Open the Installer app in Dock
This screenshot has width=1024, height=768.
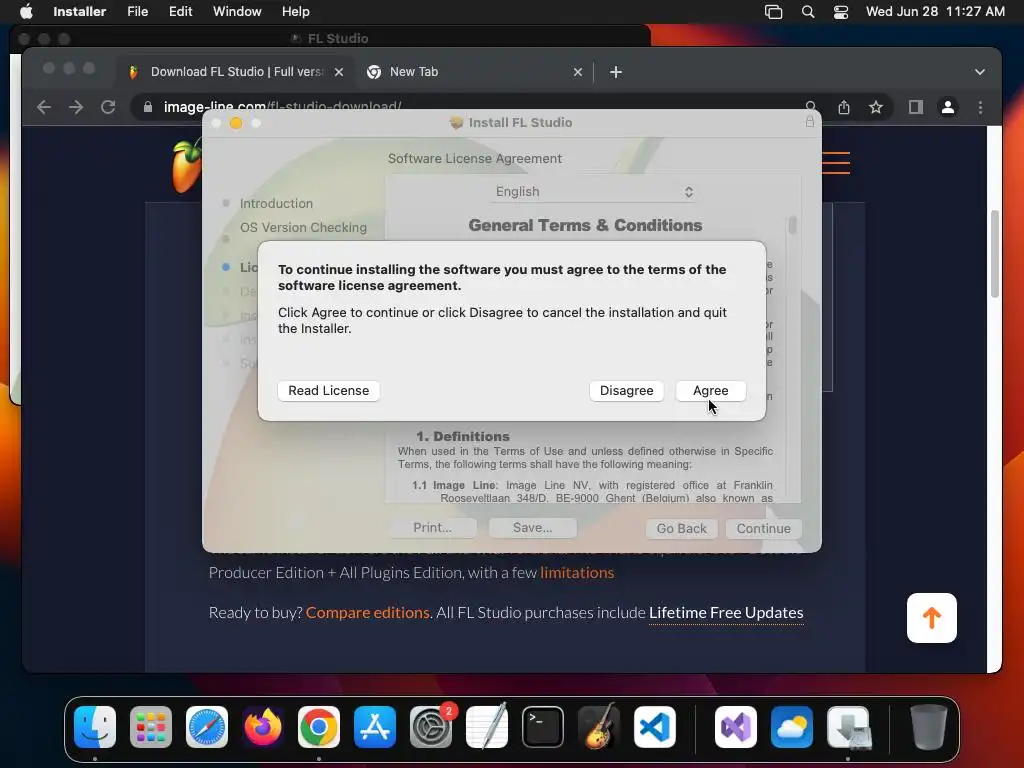click(848, 727)
